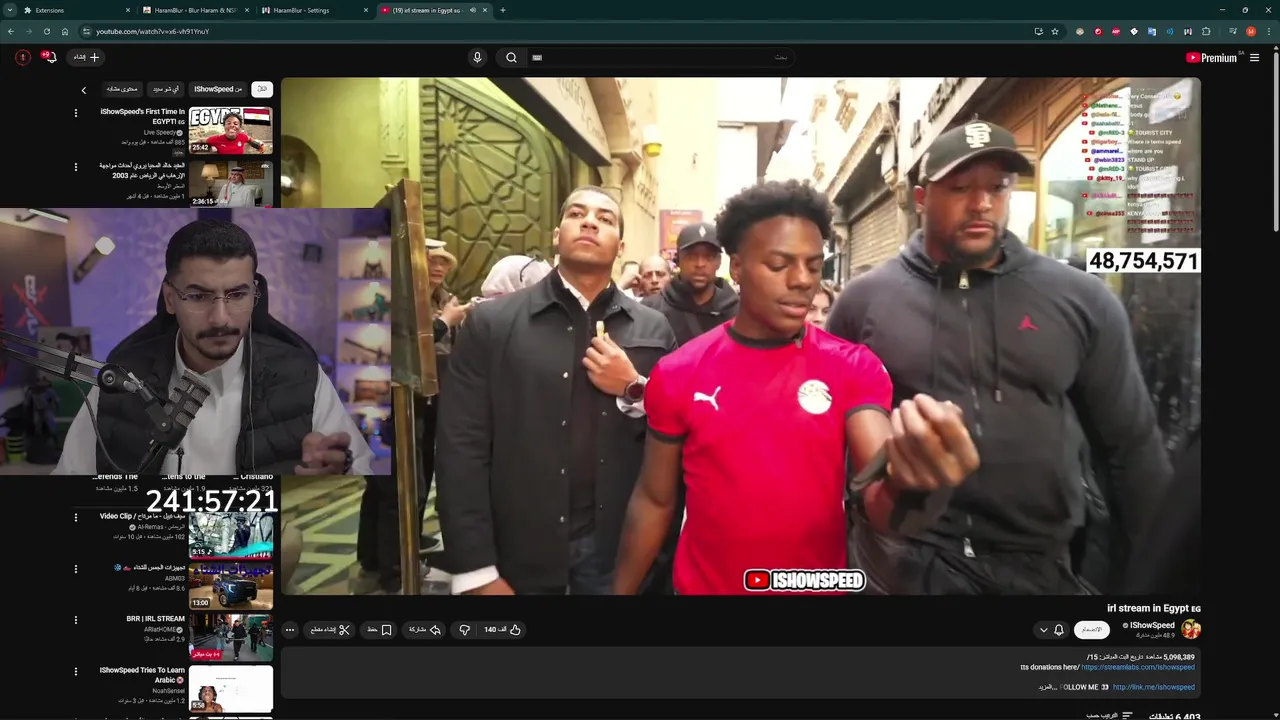Go back in browser history

pyautogui.click(x=10, y=31)
